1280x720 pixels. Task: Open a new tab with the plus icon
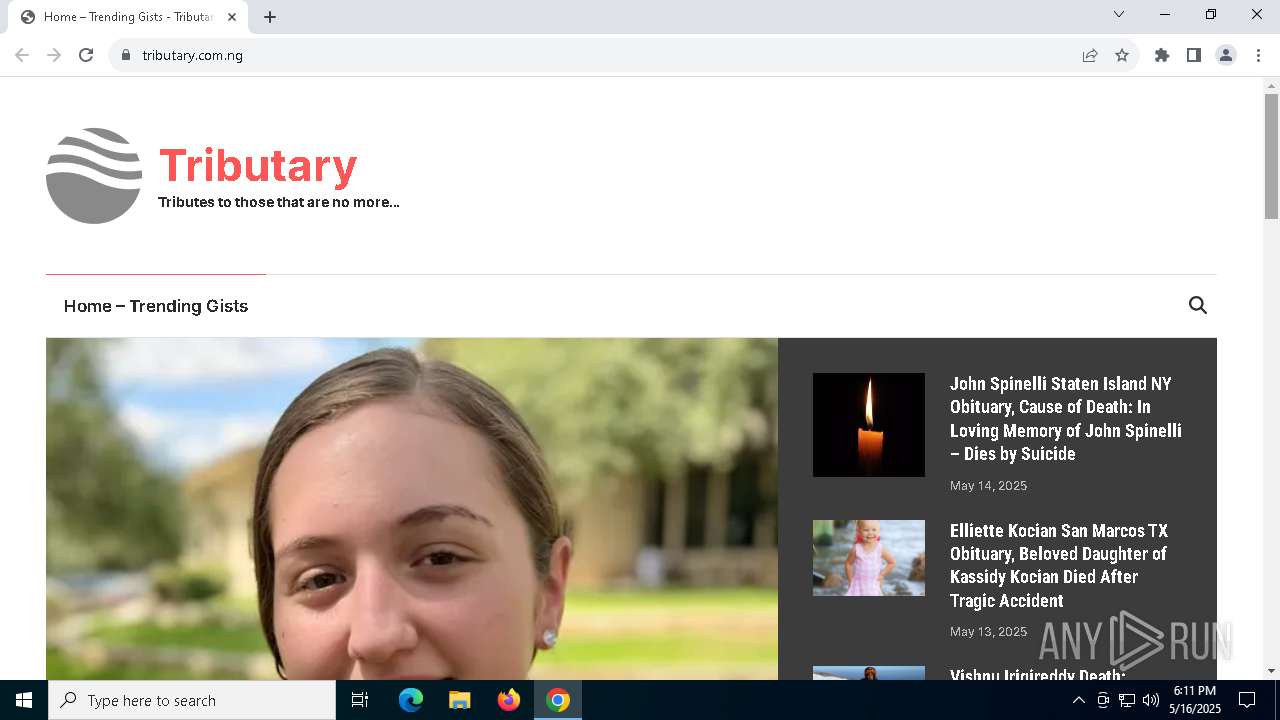click(x=270, y=17)
